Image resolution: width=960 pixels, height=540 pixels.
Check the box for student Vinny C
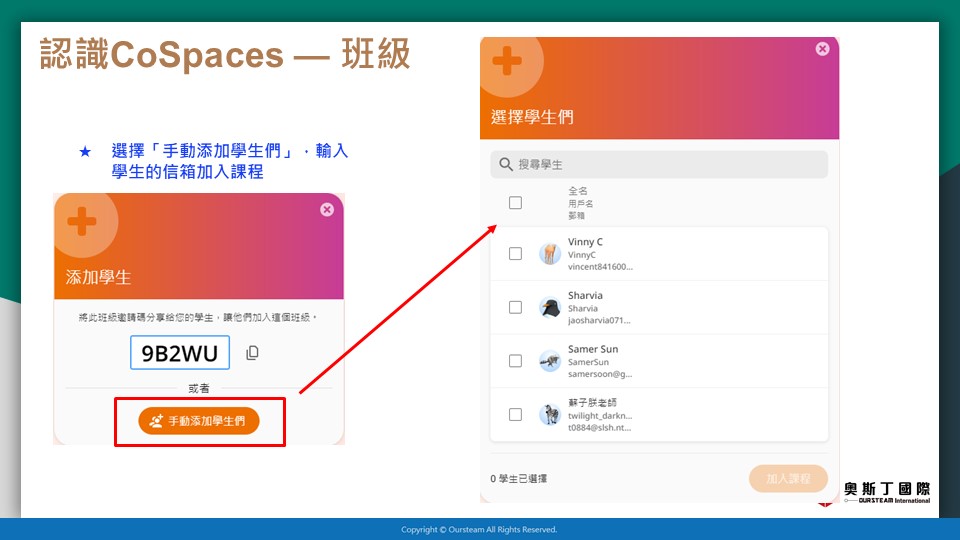pyautogui.click(x=516, y=253)
